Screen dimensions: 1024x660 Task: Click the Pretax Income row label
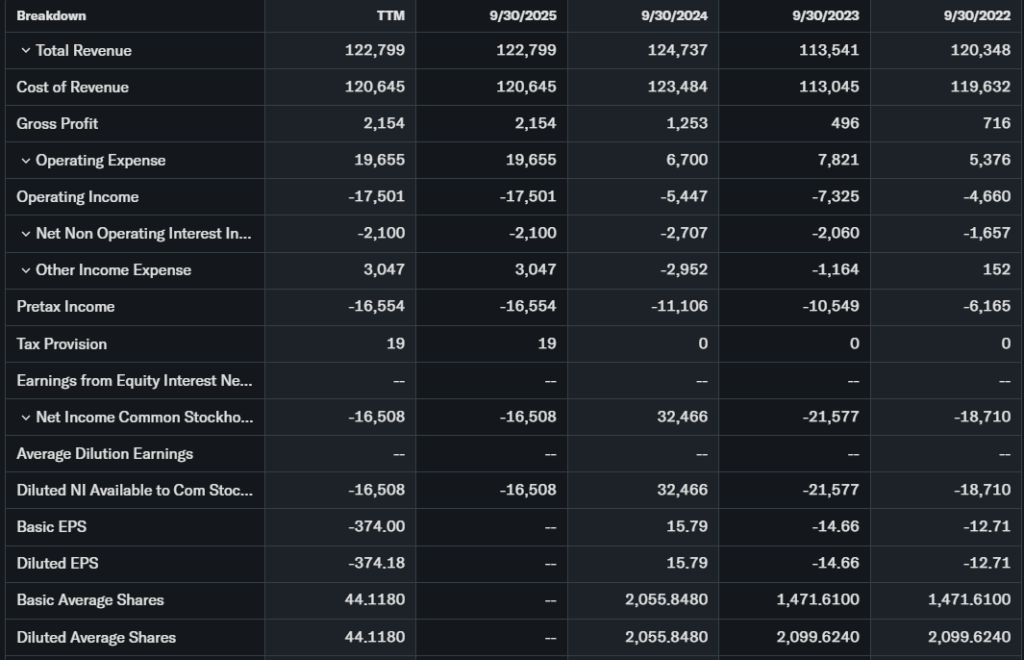[x=65, y=307]
